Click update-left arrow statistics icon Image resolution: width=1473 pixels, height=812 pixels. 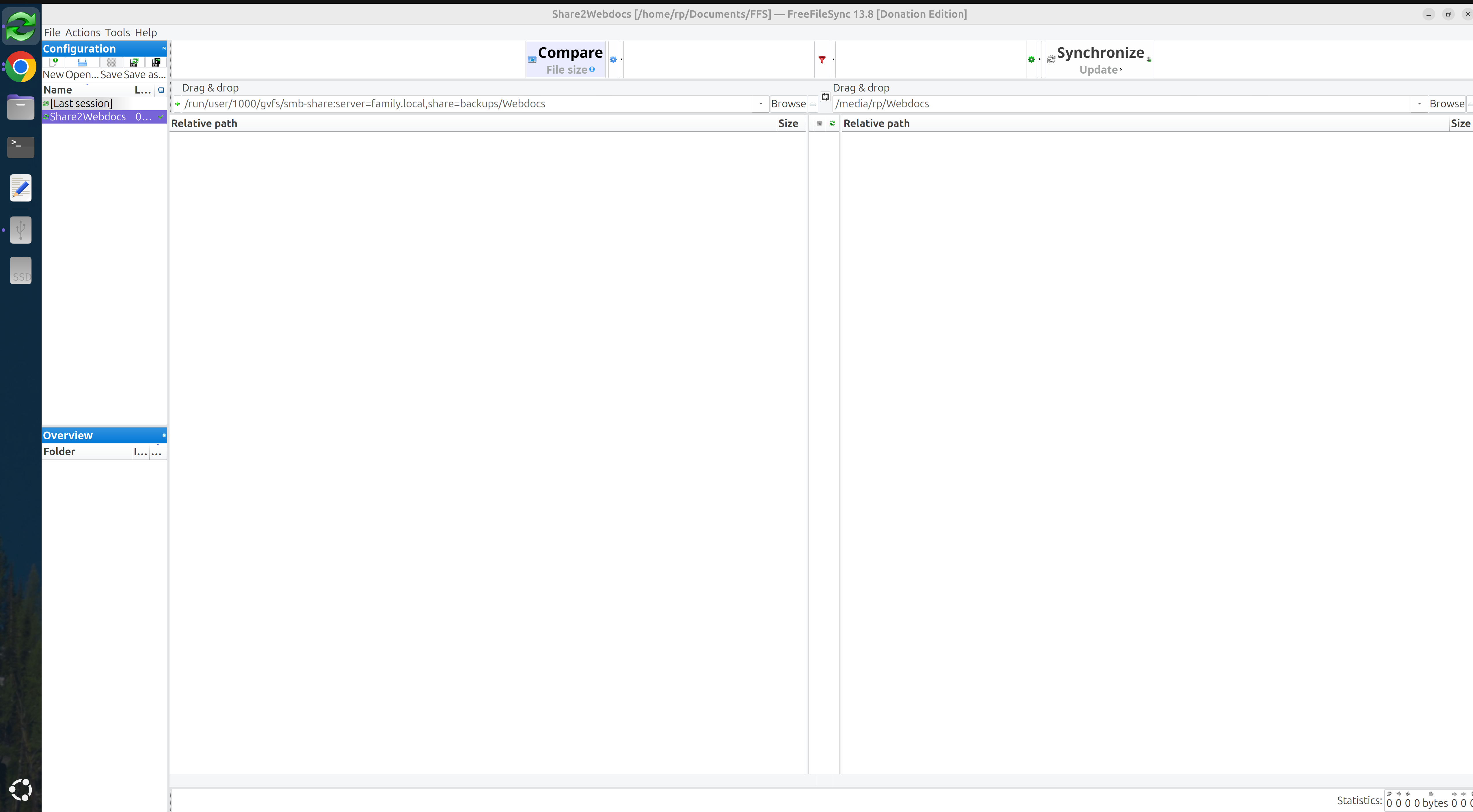(1399, 794)
